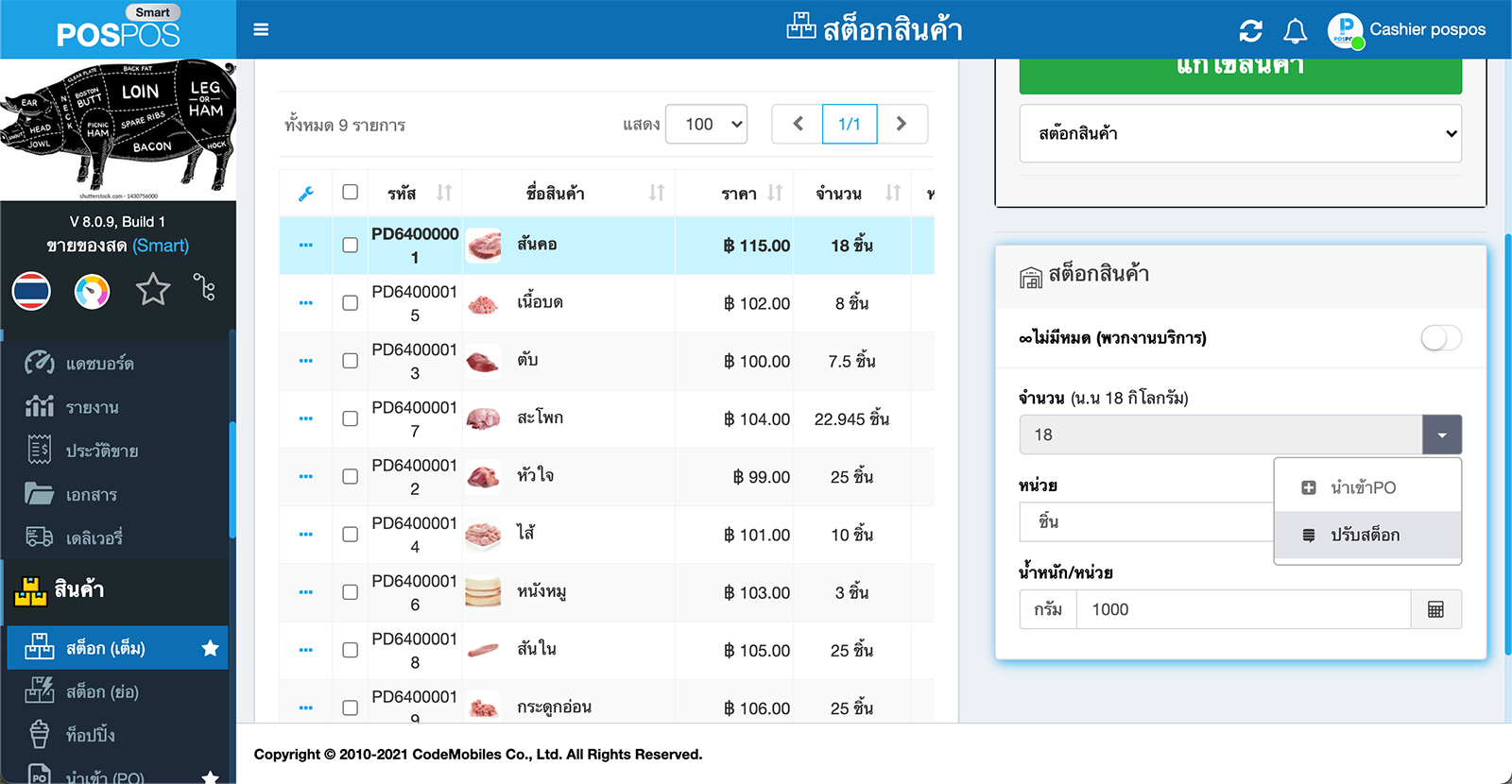Open เอกสาร in the sidebar
This screenshot has width=1512, height=784.
91,495
